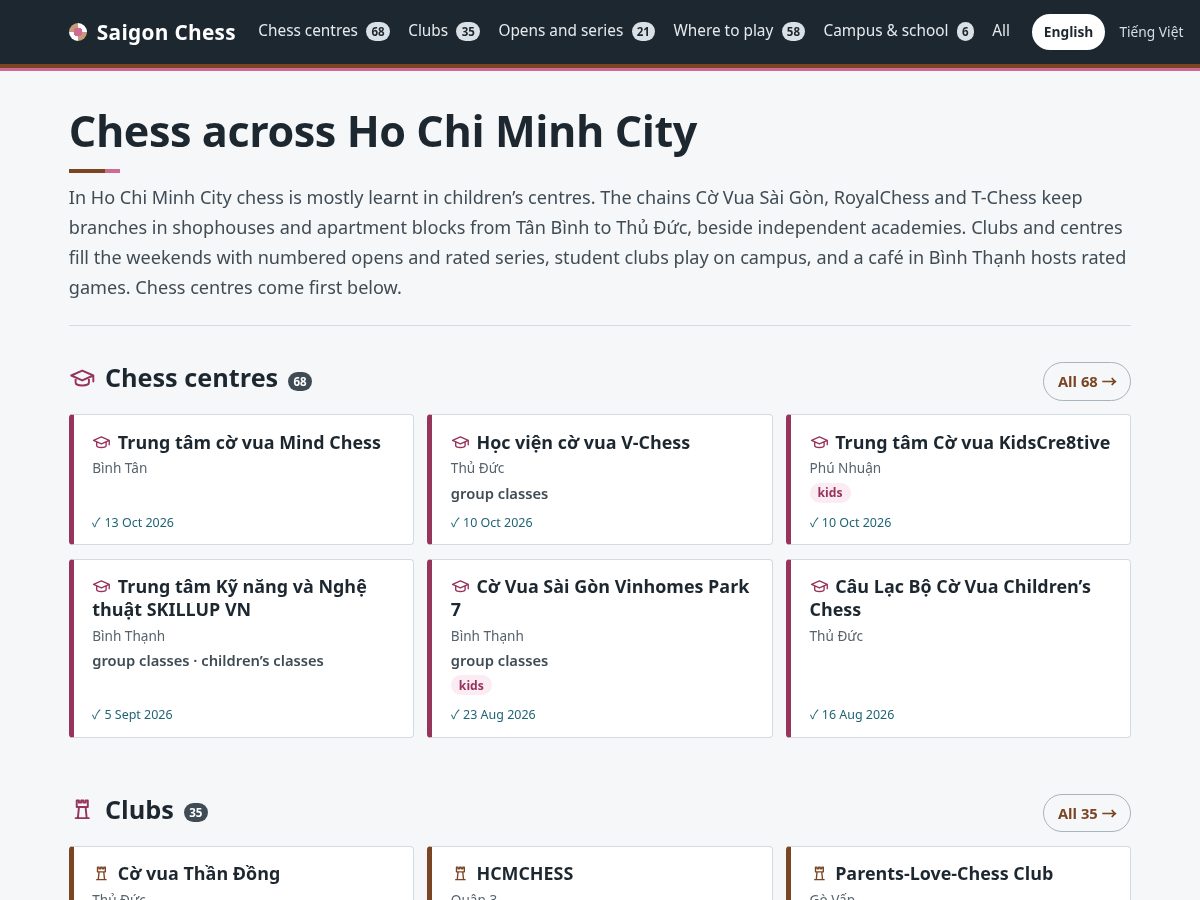Screen dimensions: 1200x900
Task: Click the 35 badge beside Clubs heading
Action: click(x=196, y=813)
